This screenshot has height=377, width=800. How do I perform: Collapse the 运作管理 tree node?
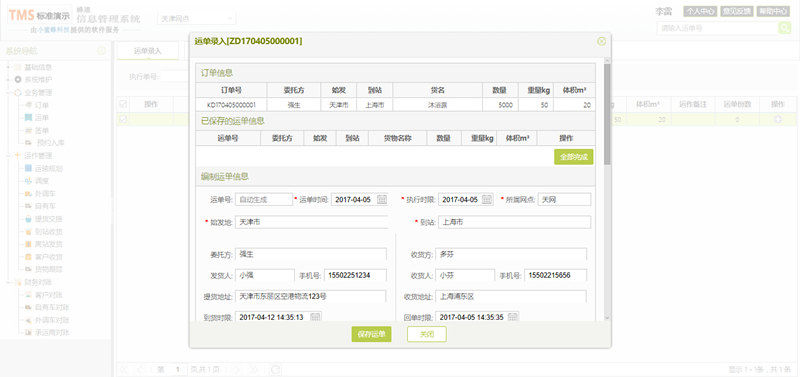pos(8,156)
